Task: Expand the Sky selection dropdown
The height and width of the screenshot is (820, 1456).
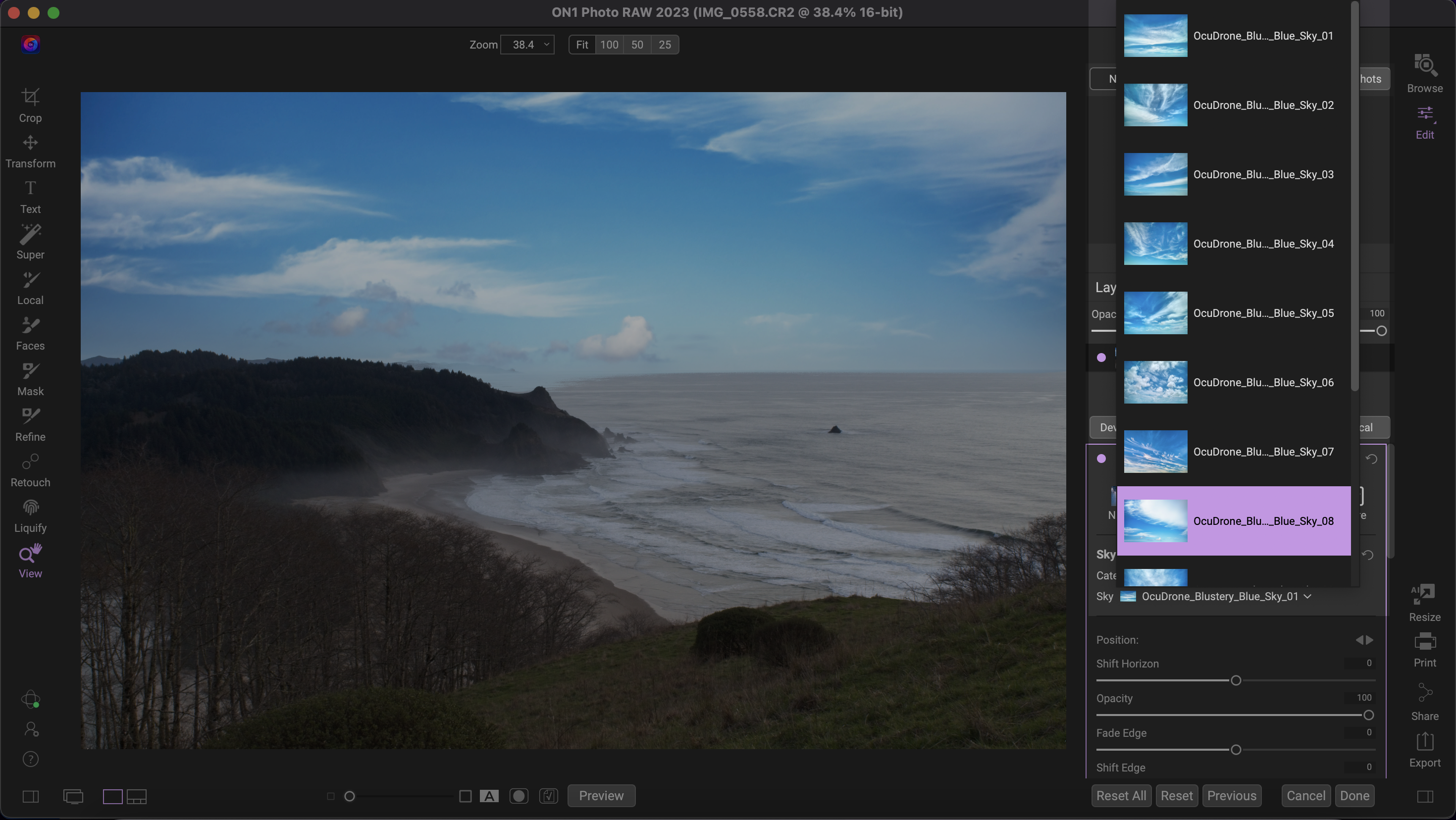Action: [x=1307, y=596]
